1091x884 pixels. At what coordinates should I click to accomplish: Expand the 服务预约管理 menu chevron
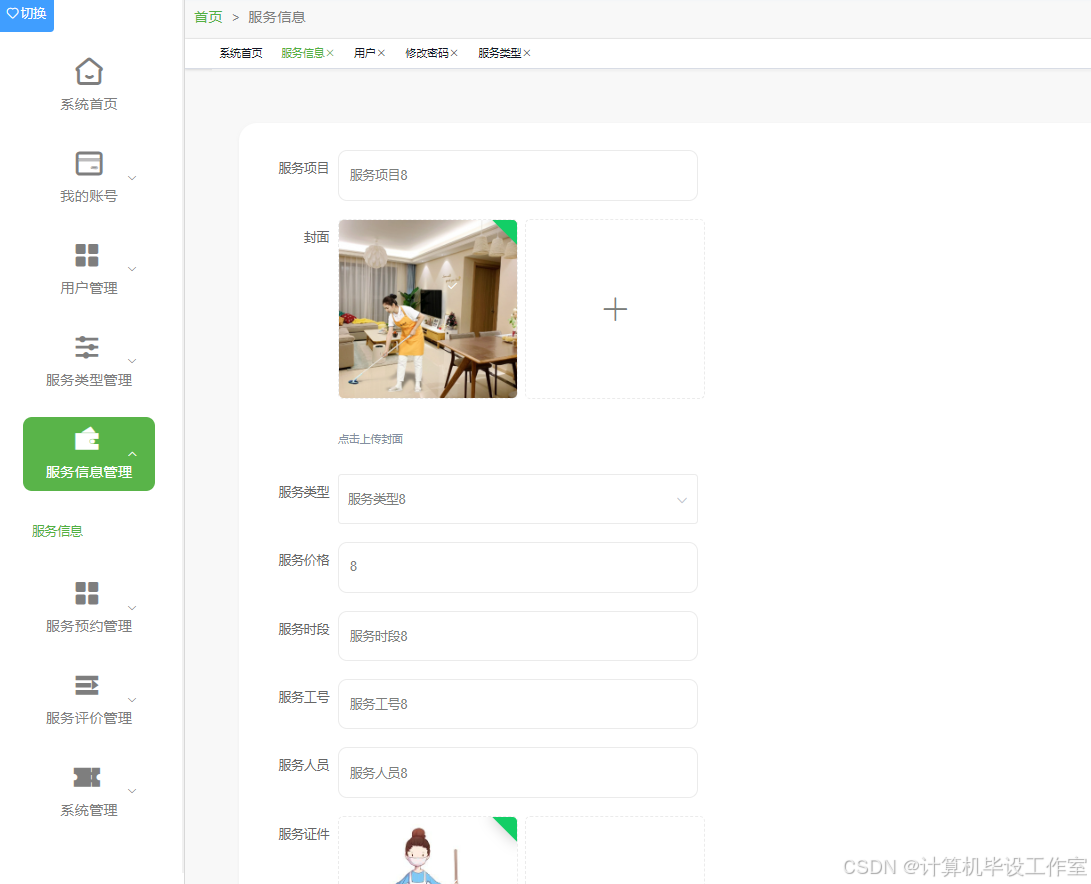(x=132, y=608)
